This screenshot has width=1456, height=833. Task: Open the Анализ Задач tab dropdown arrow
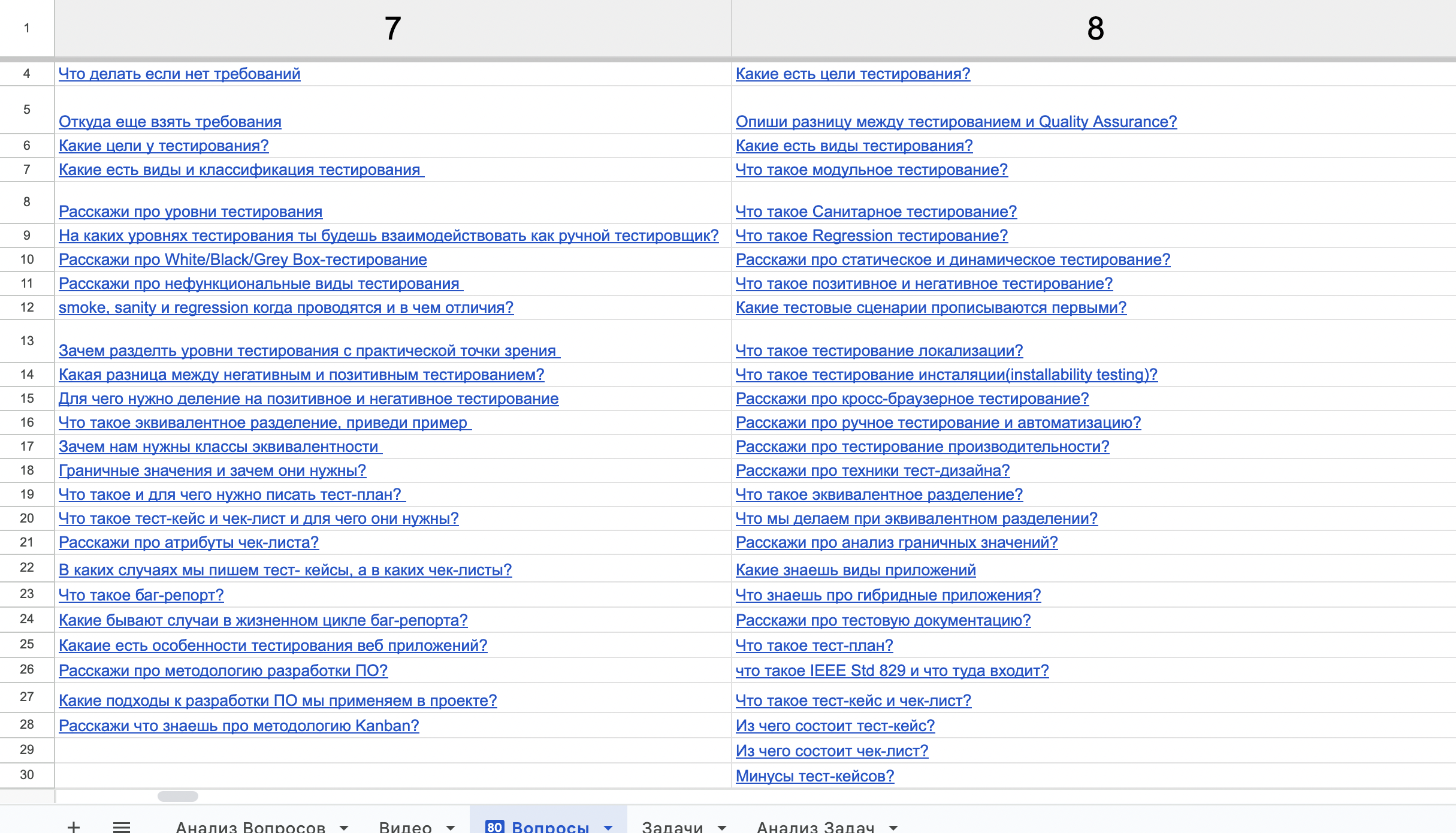[893, 827]
